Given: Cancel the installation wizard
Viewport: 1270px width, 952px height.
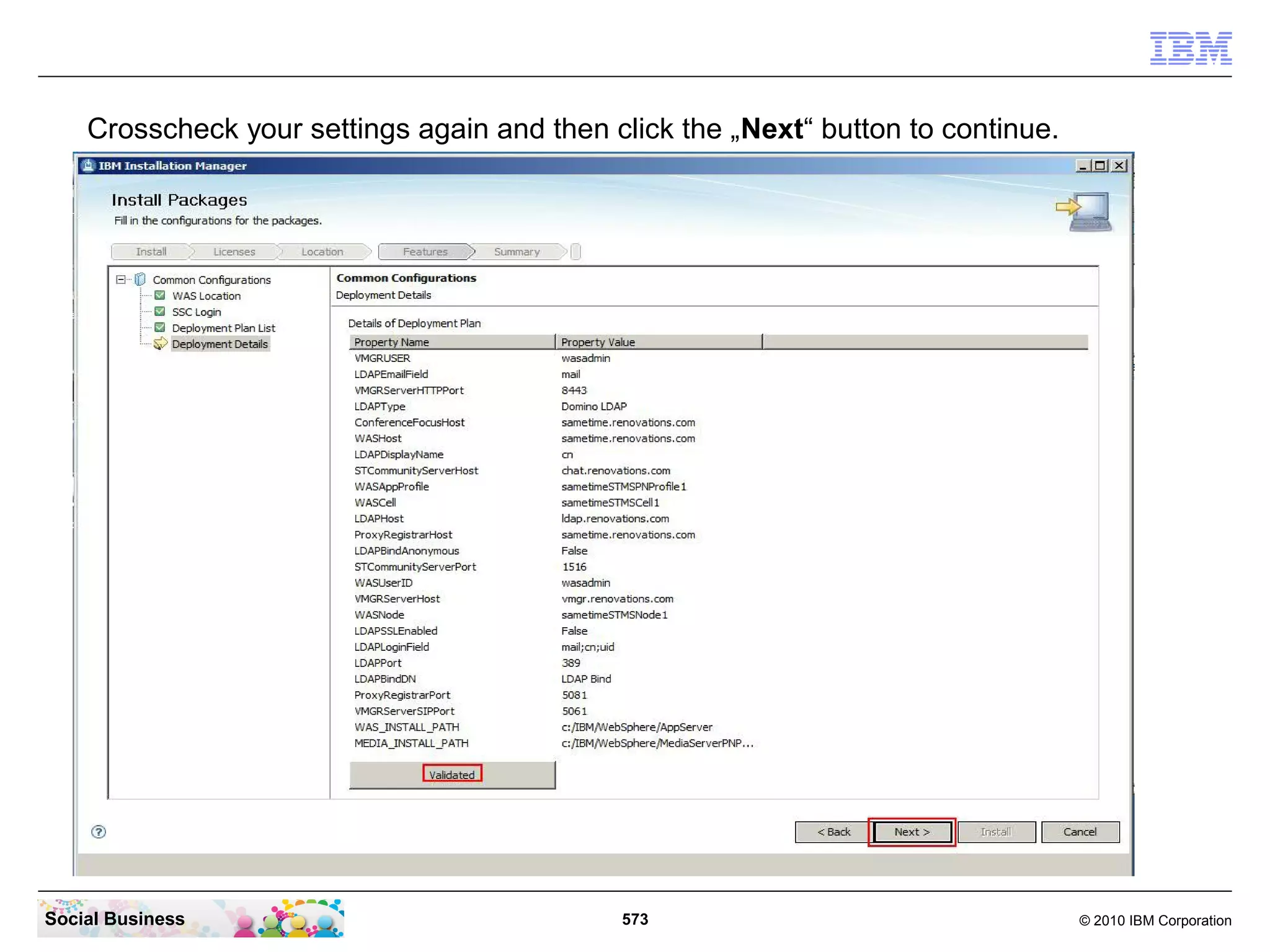Looking at the screenshot, I should coord(1080,832).
